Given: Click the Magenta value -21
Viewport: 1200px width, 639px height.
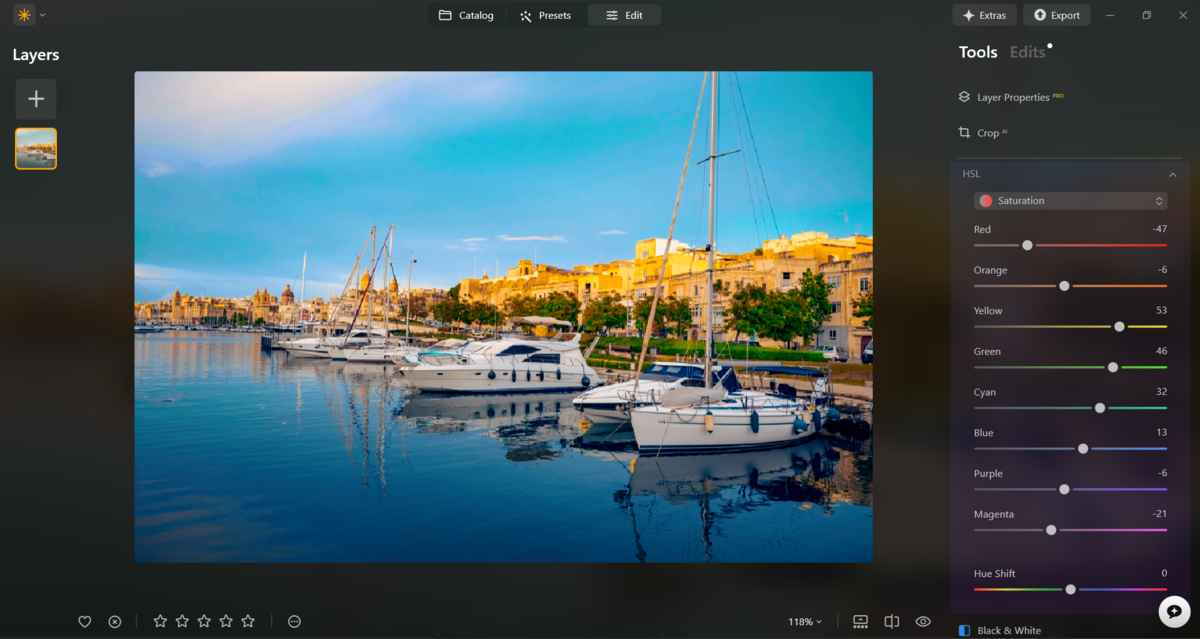Looking at the screenshot, I should pos(1159,514).
